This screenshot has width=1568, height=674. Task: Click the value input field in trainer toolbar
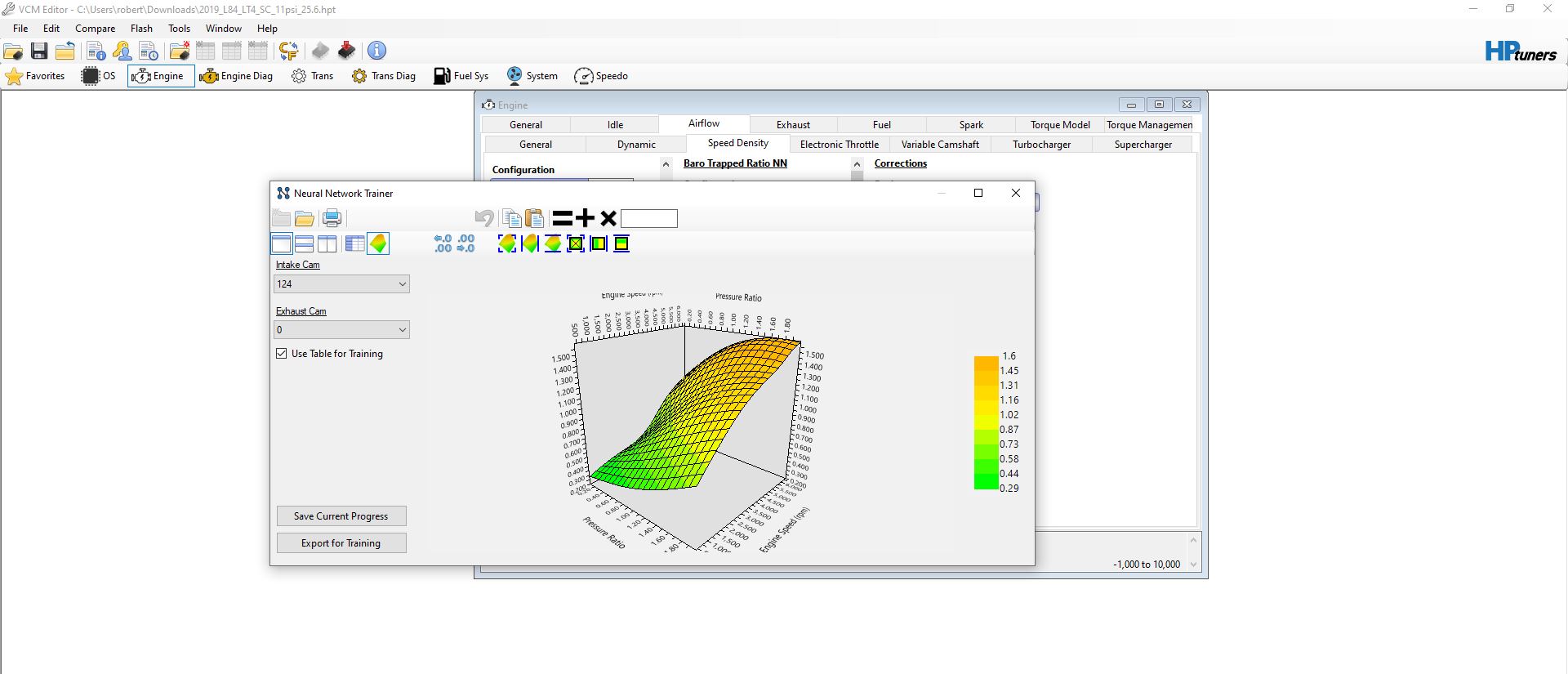pyautogui.click(x=649, y=218)
